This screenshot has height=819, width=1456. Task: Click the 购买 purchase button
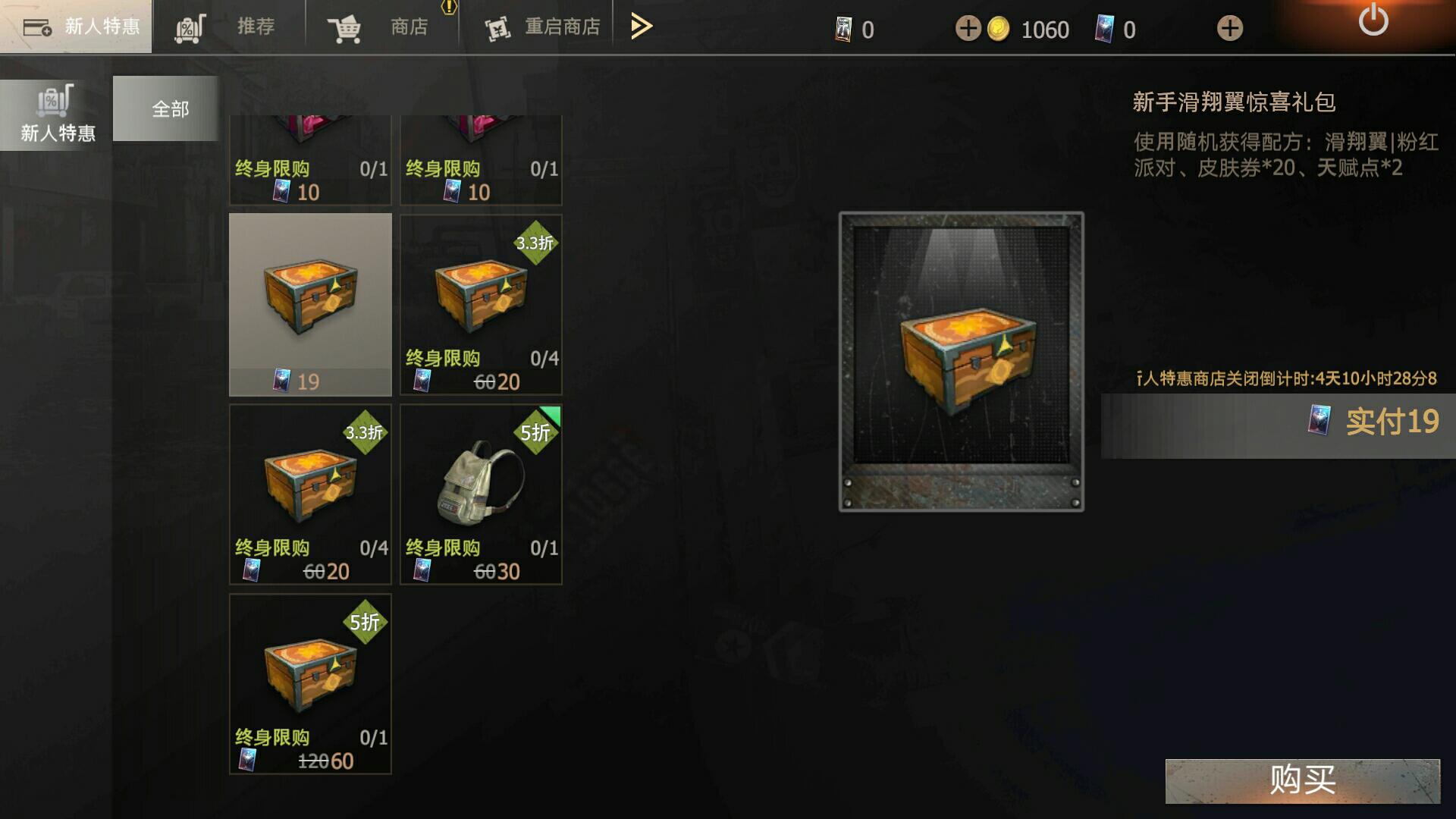1302,780
